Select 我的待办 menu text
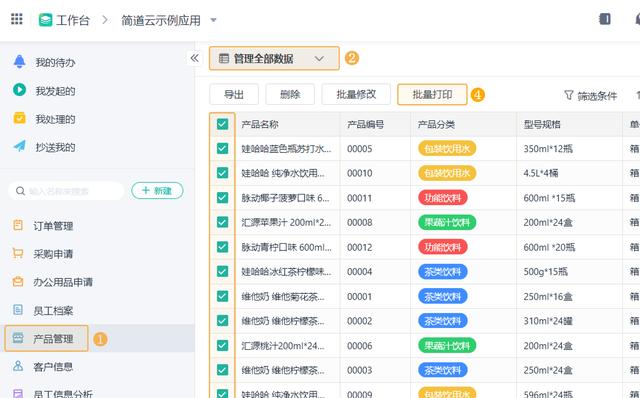640x398 pixels. pyautogui.click(x=55, y=62)
